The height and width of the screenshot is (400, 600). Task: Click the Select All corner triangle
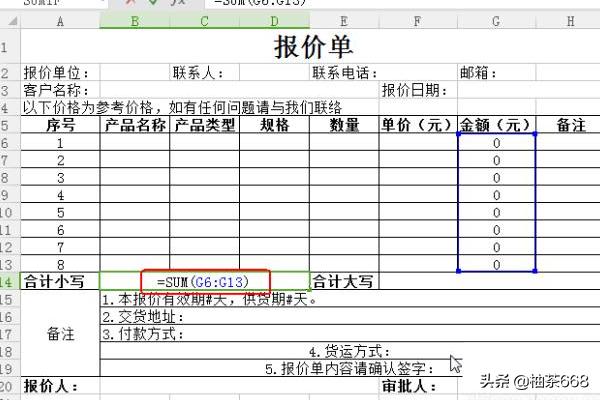click(x=10, y=20)
